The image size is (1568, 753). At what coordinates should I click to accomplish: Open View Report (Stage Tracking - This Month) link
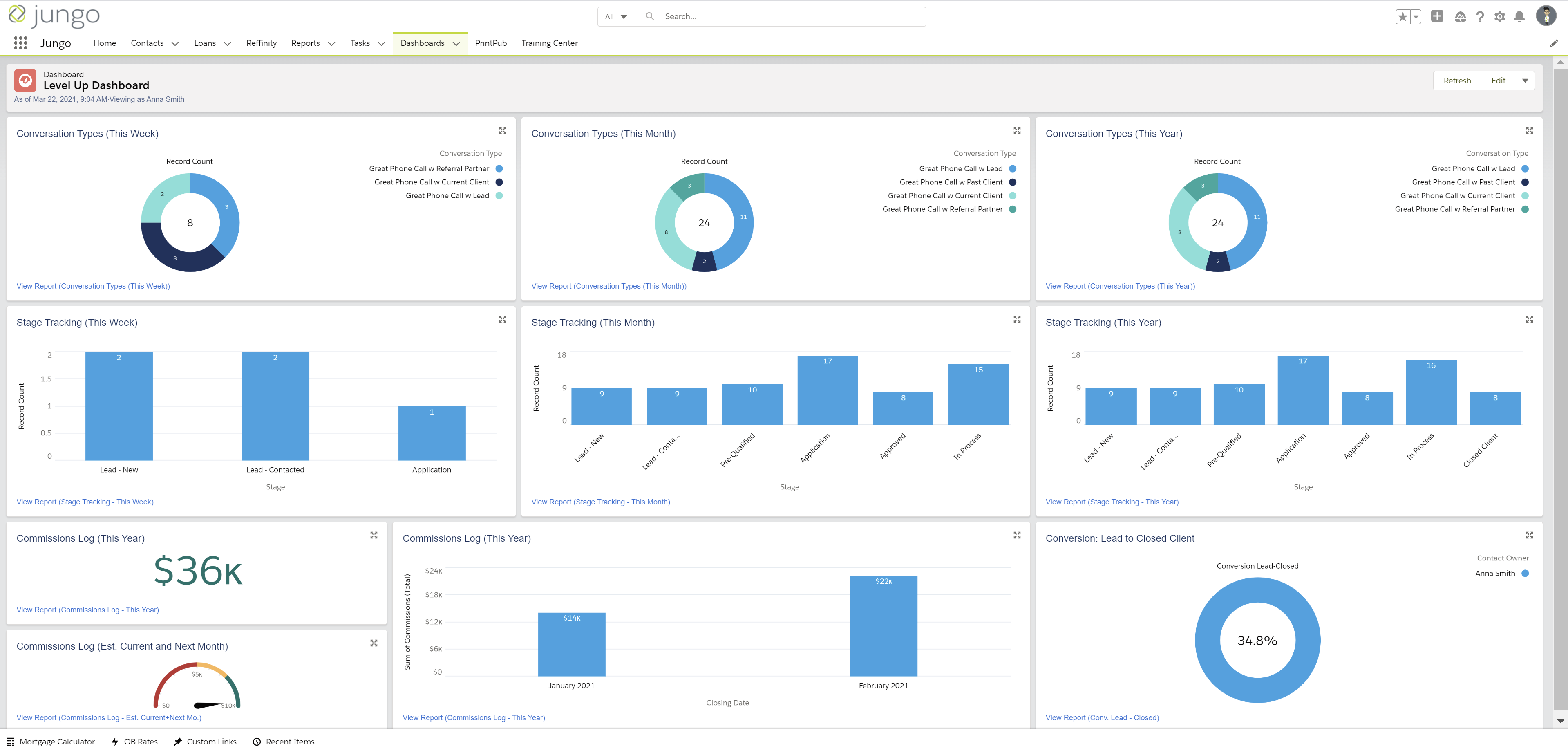pyautogui.click(x=600, y=502)
